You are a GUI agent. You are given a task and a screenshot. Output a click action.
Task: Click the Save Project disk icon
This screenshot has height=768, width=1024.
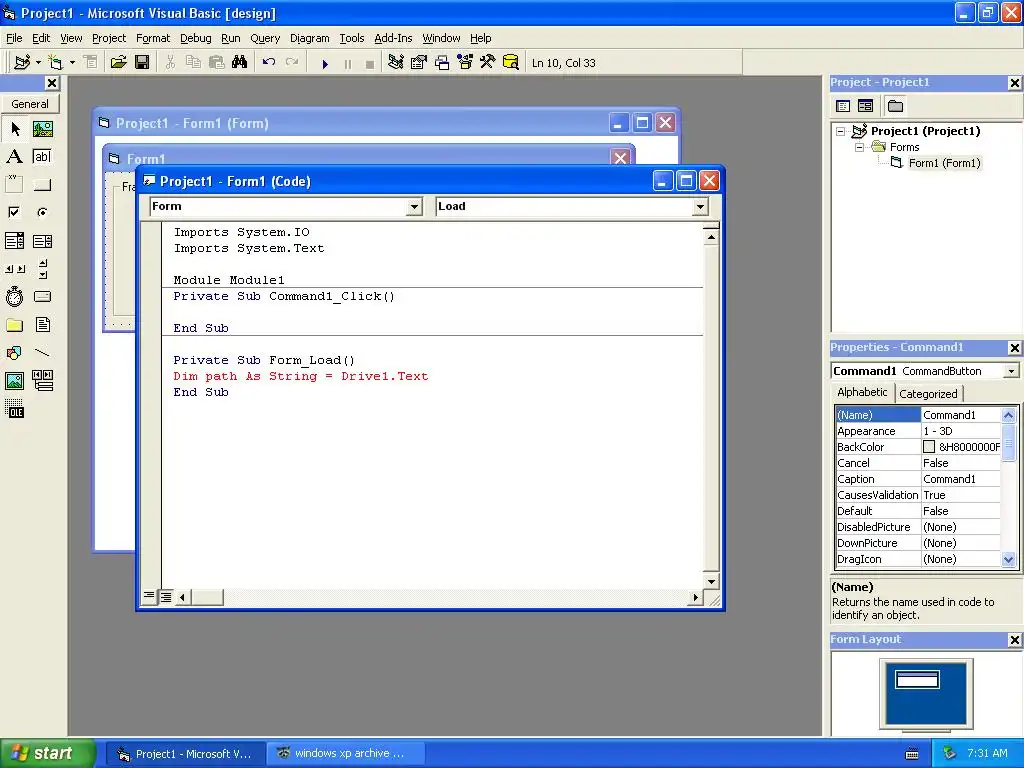point(142,63)
